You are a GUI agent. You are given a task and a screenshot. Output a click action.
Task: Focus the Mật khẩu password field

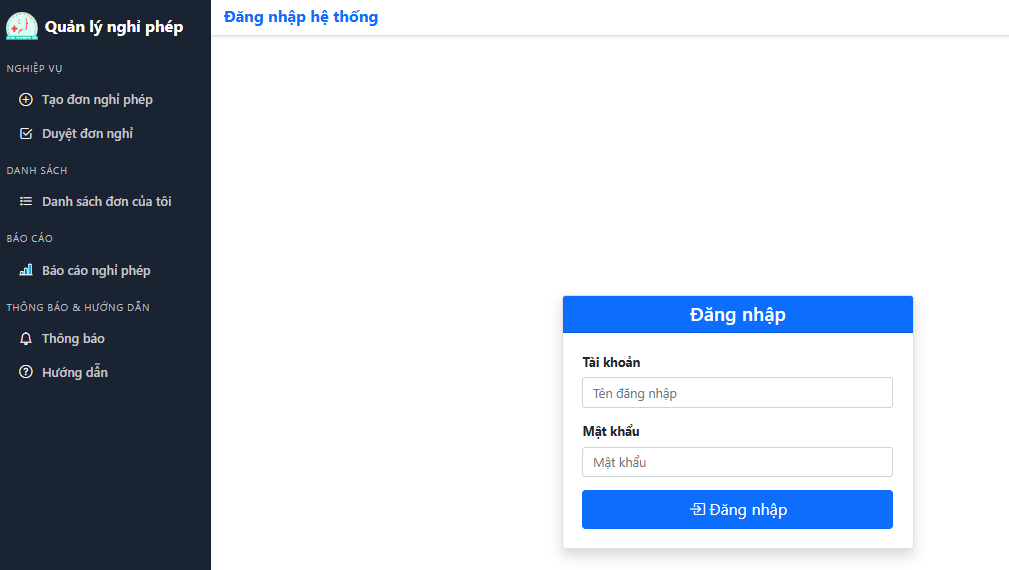pyautogui.click(x=737, y=462)
